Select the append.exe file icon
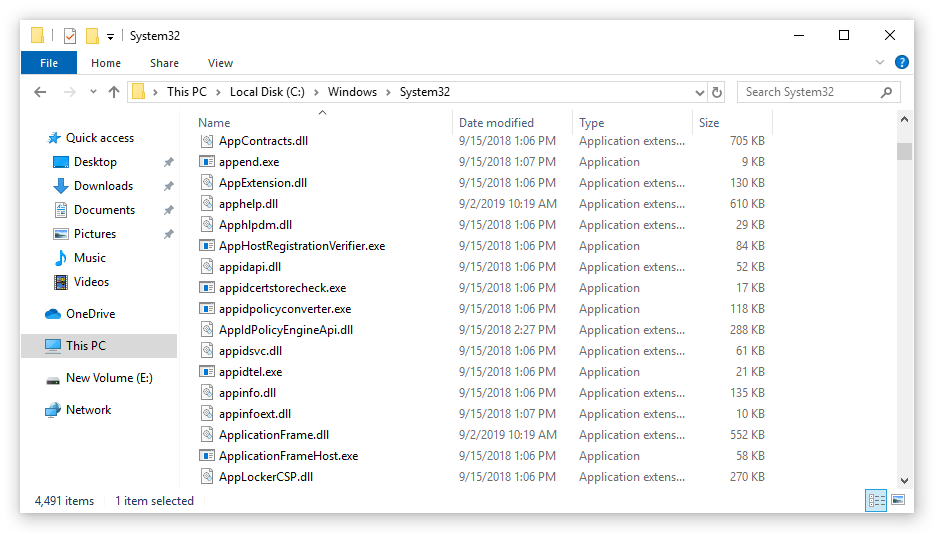This screenshot has width=937, height=535. point(207,162)
